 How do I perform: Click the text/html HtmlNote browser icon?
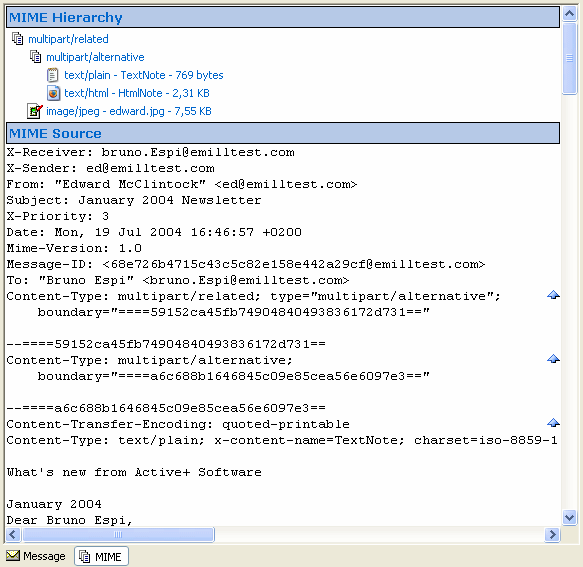[x=53, y=93]
